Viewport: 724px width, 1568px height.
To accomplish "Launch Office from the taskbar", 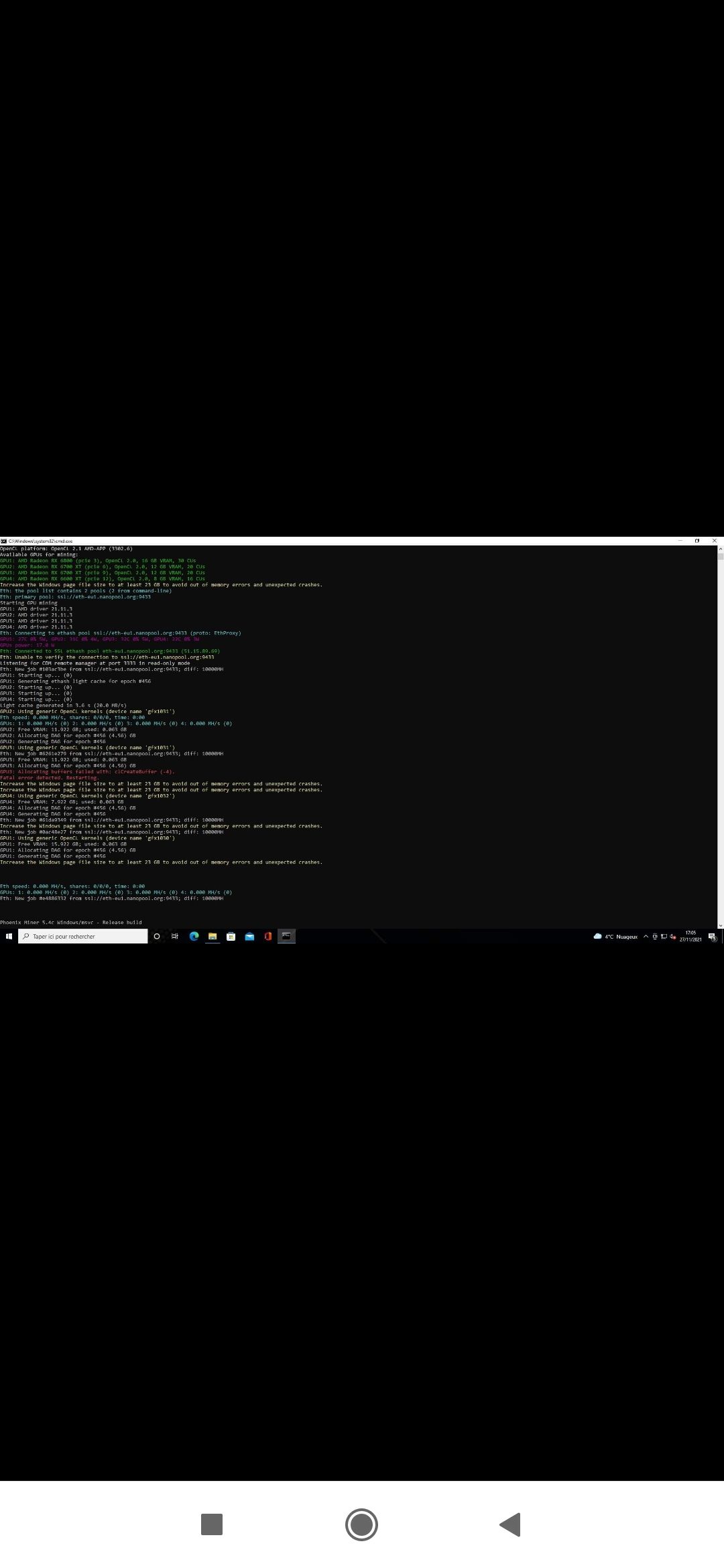I will pyautogui.click(x=268, y=936).
